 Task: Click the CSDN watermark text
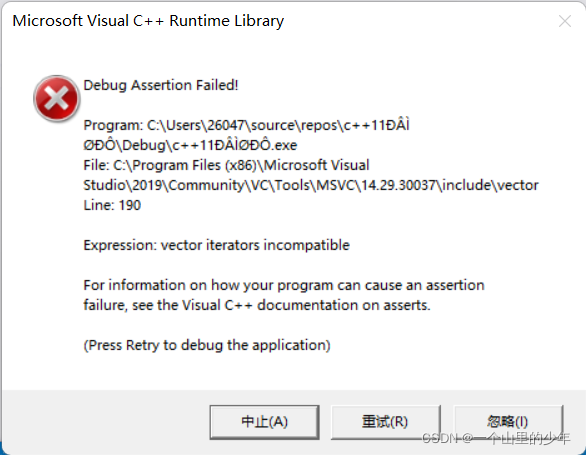[496, 438]
